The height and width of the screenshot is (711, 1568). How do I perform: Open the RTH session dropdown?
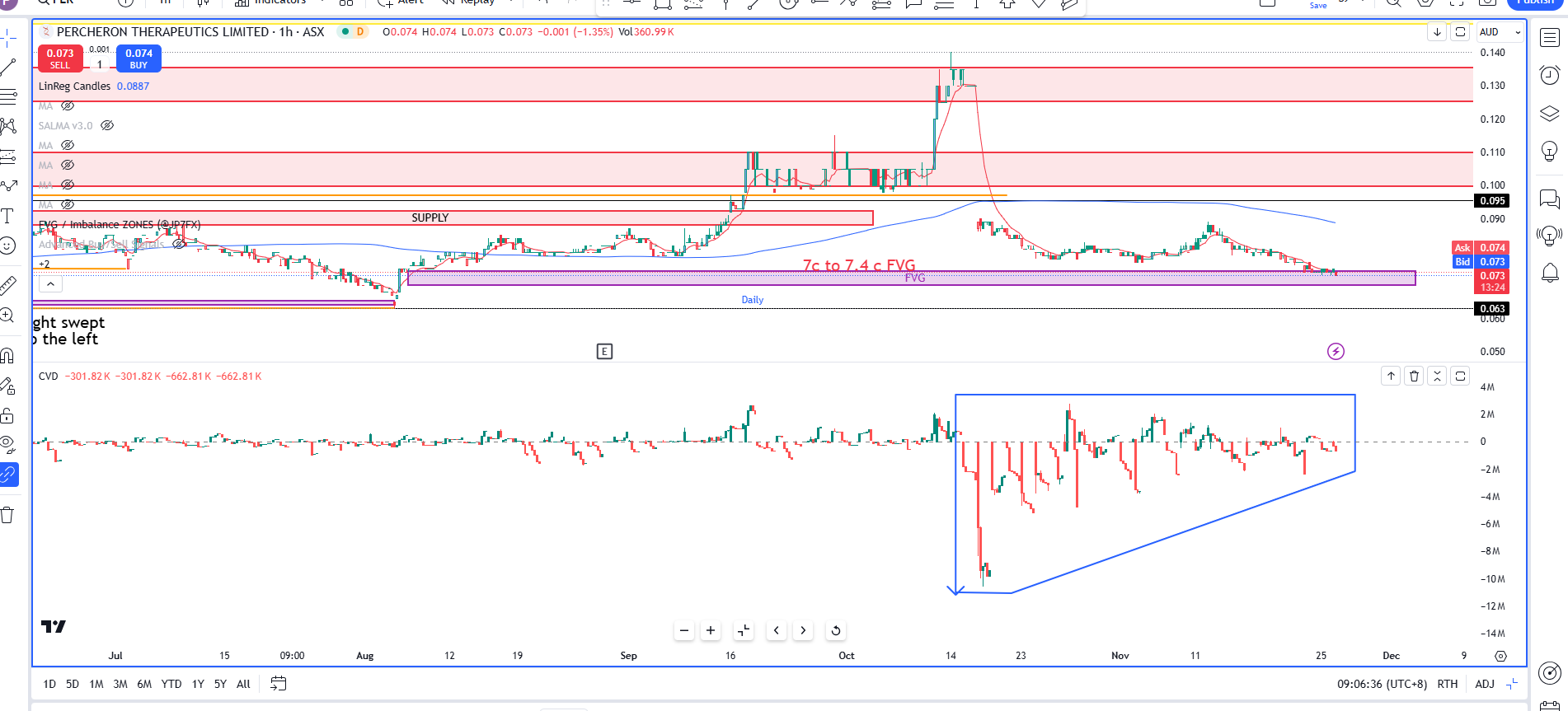point(1448,684)
